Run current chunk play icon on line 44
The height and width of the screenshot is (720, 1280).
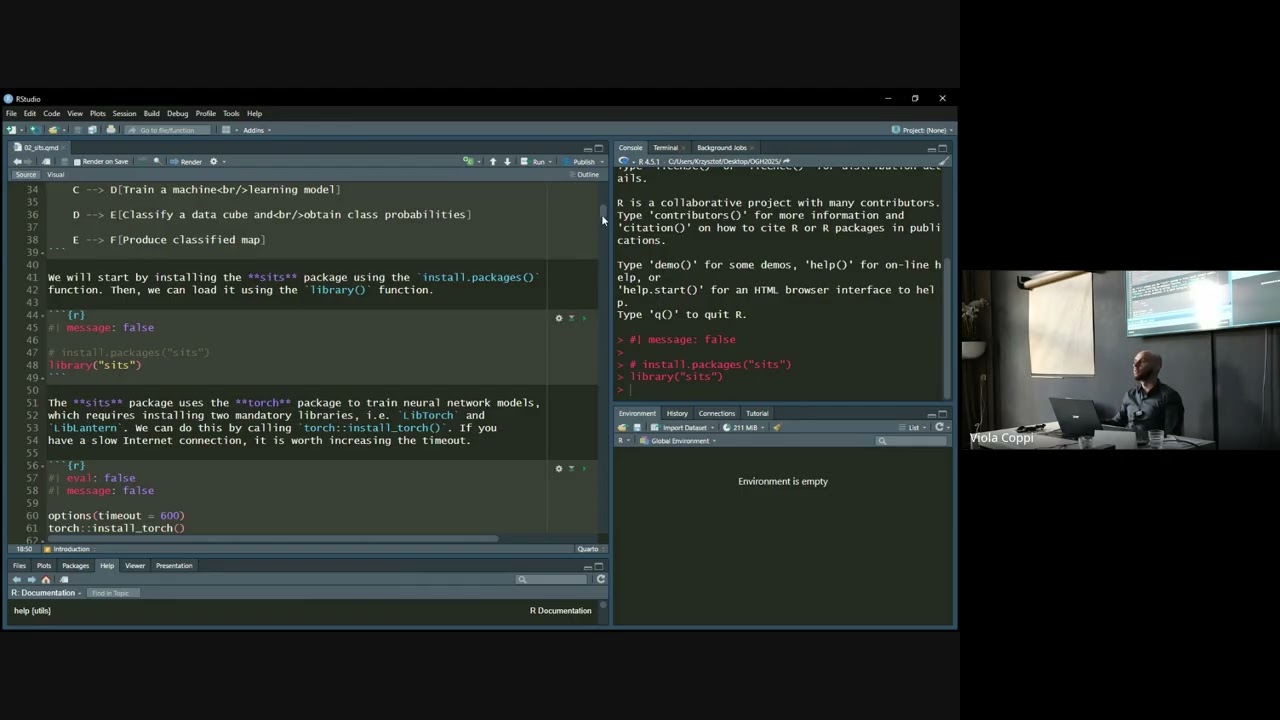point(585,318)
